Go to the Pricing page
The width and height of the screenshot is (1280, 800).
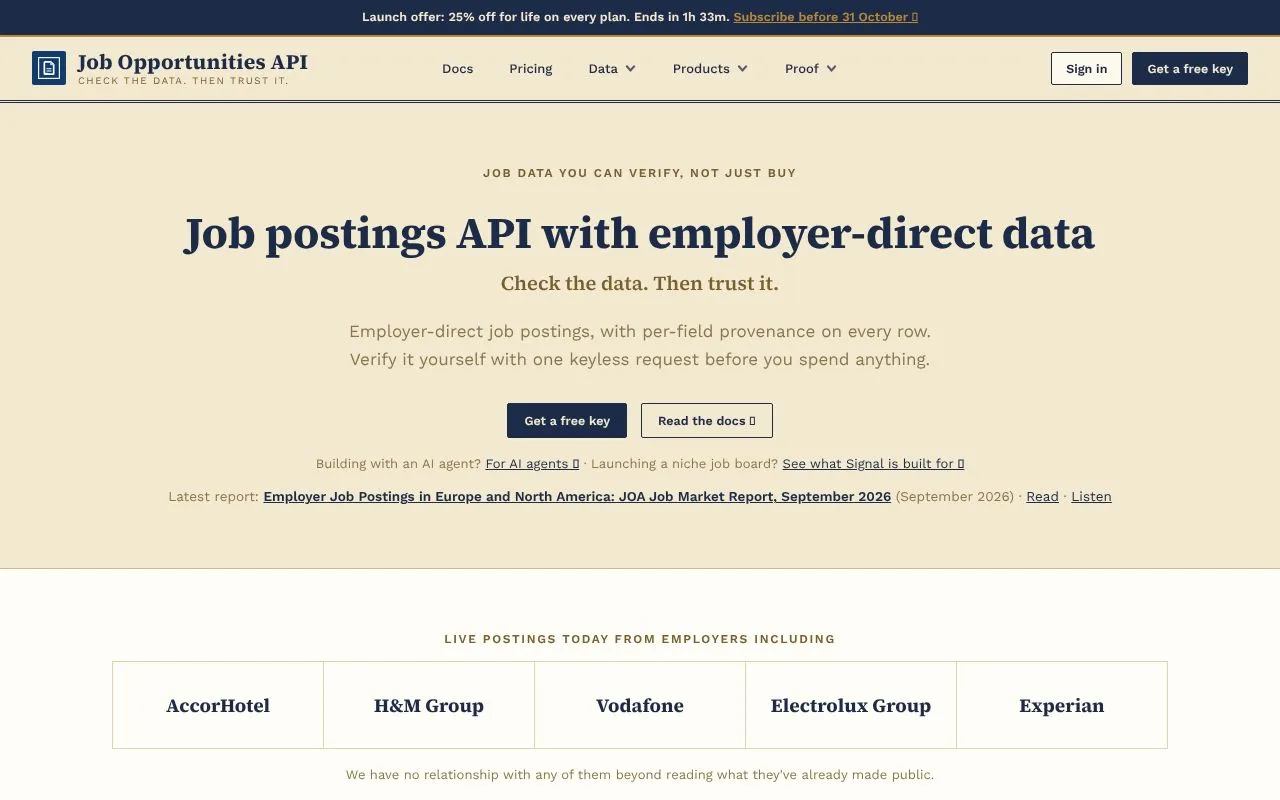531,69
